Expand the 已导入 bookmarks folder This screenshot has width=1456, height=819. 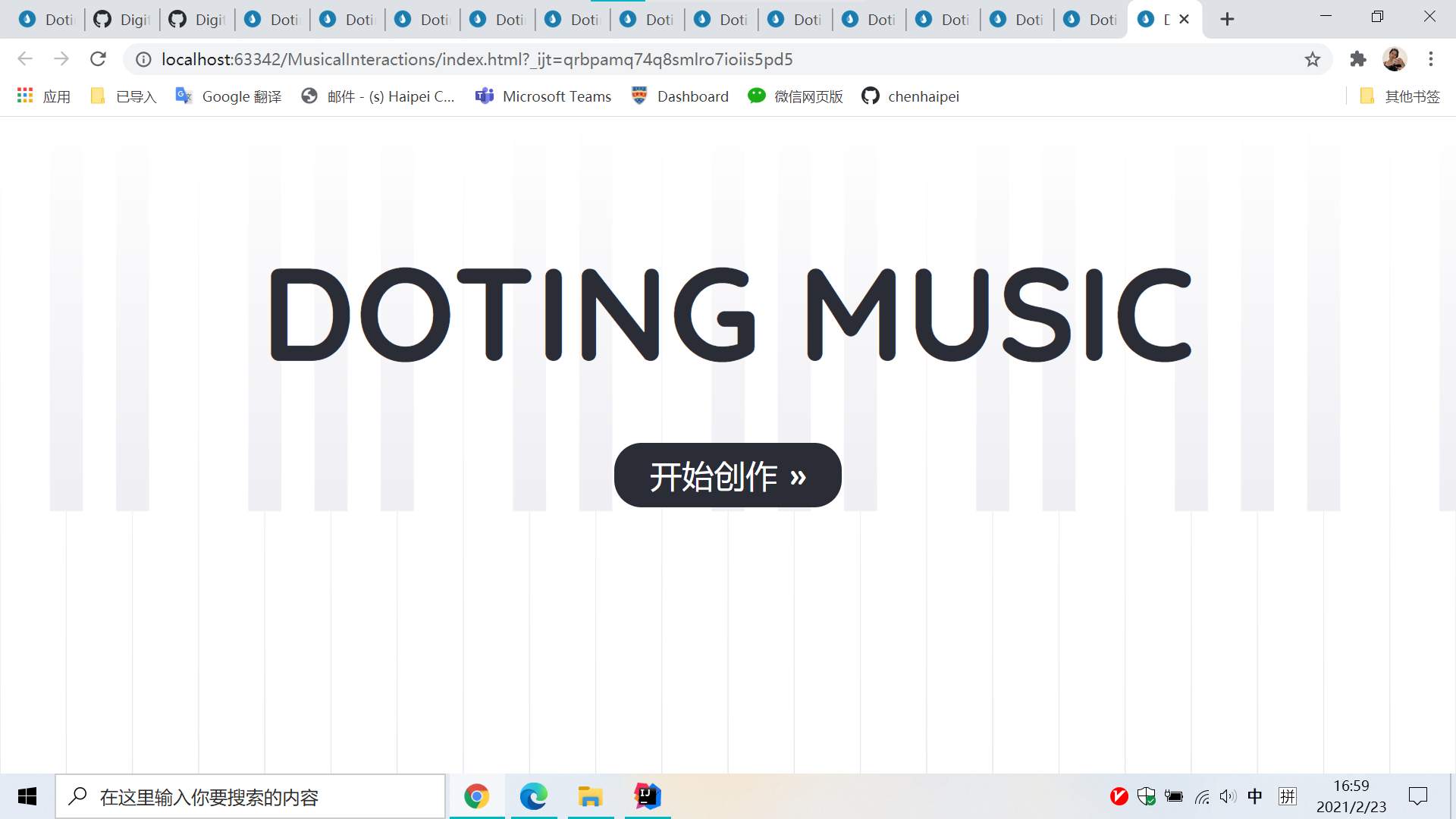pyautogui.click(x=124, y=96)
